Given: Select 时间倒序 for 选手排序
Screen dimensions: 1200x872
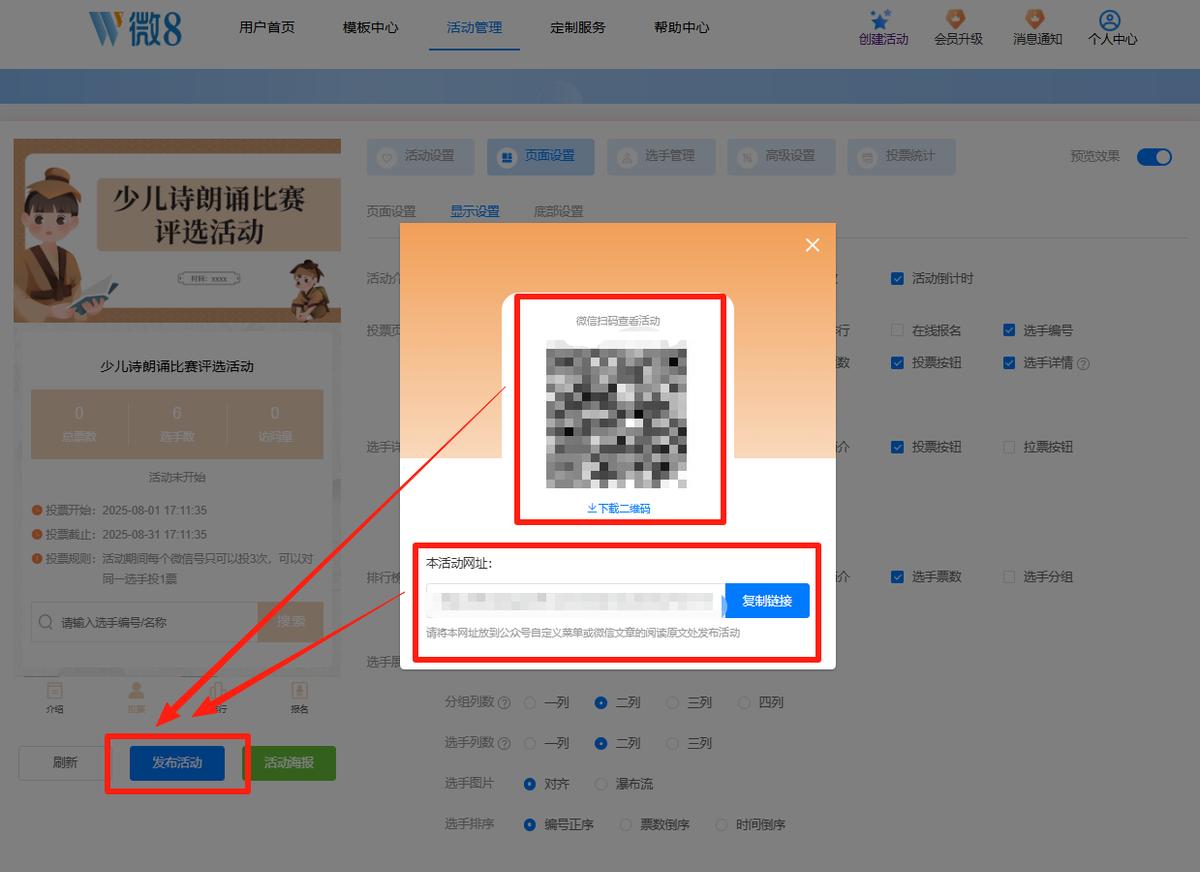Looking at the screenshot, I should 721,825.
